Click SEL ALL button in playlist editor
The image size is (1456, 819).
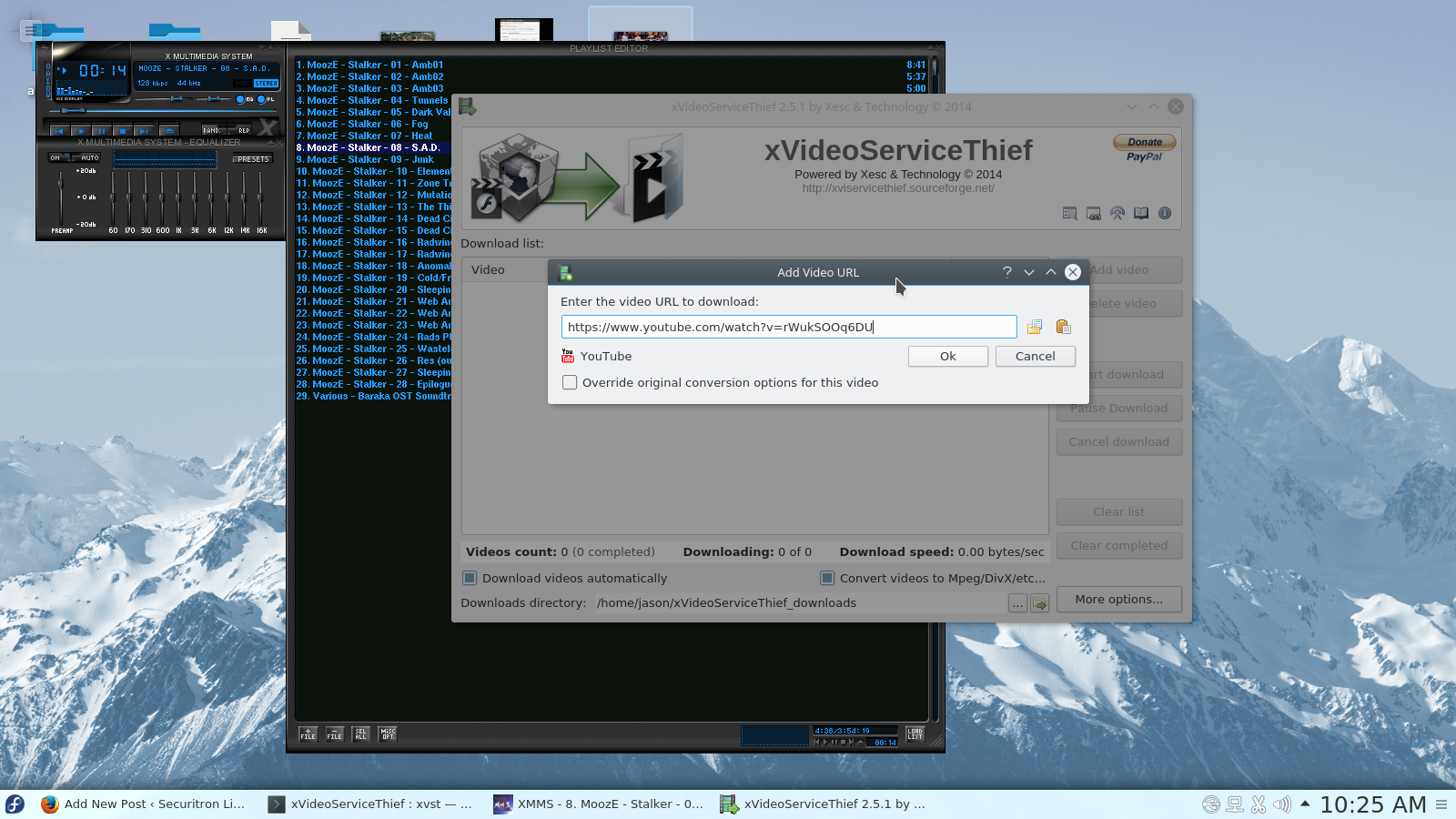point(360,733)
